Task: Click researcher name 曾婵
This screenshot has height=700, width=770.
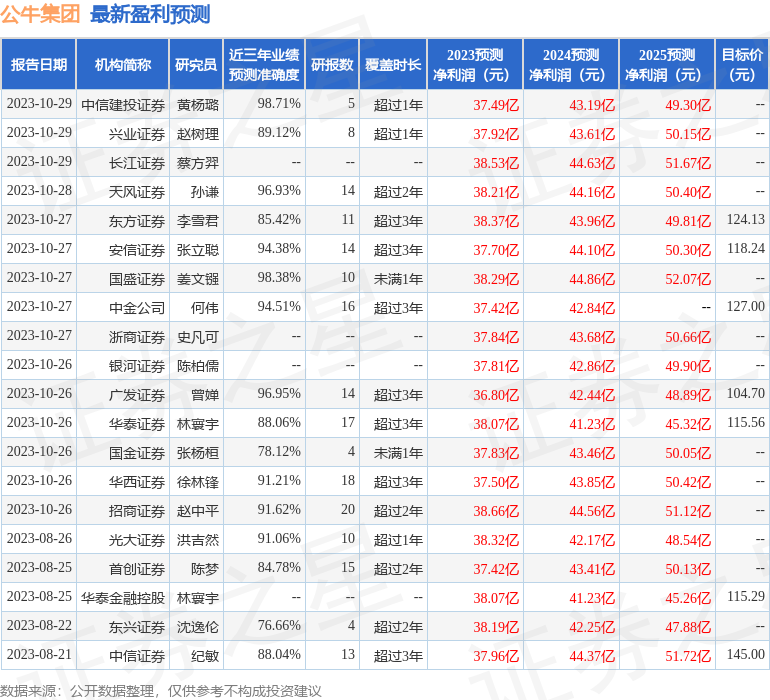Action: tap(205, 394)
